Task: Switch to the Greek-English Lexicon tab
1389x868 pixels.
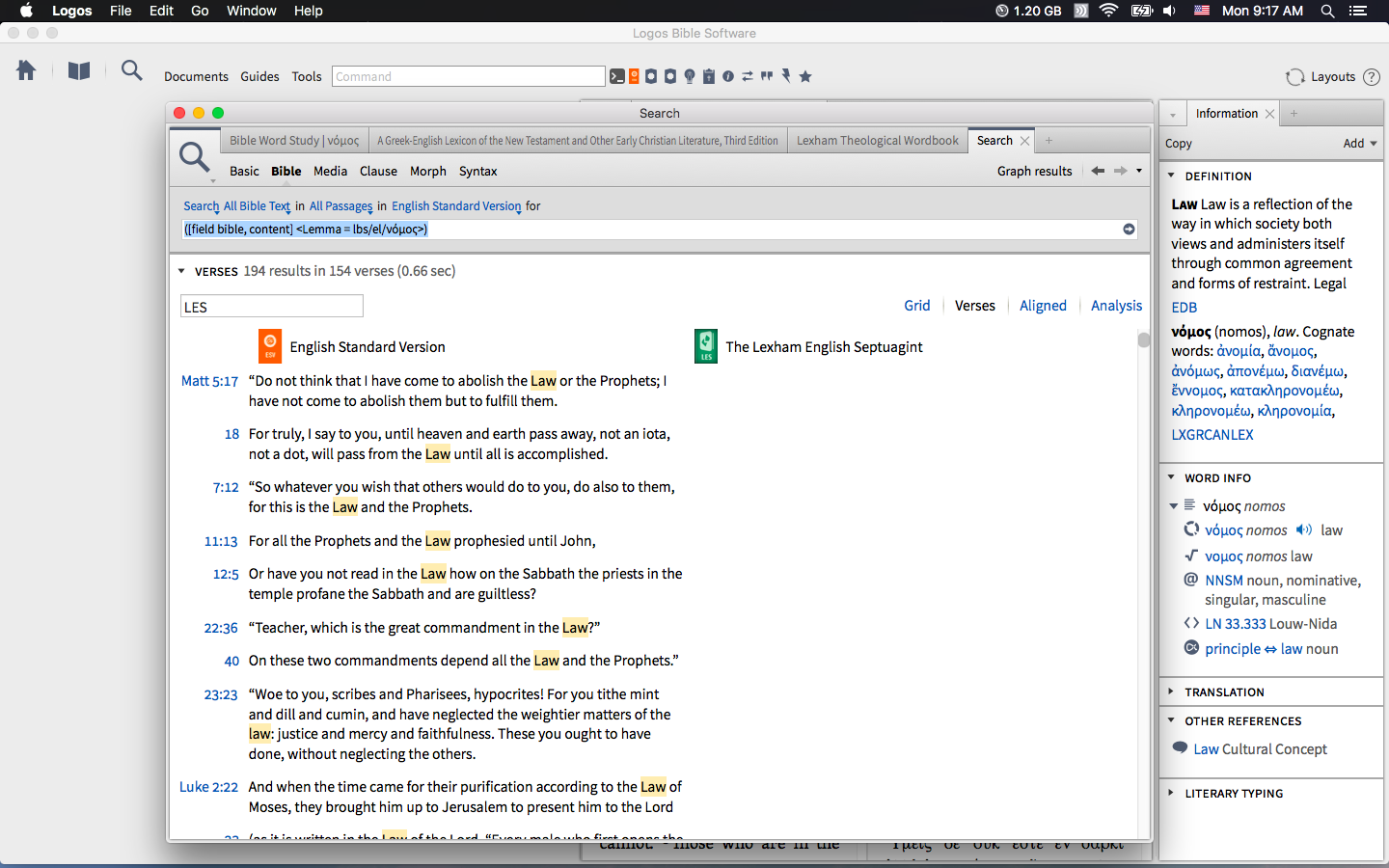Action: tap(578, 141)
